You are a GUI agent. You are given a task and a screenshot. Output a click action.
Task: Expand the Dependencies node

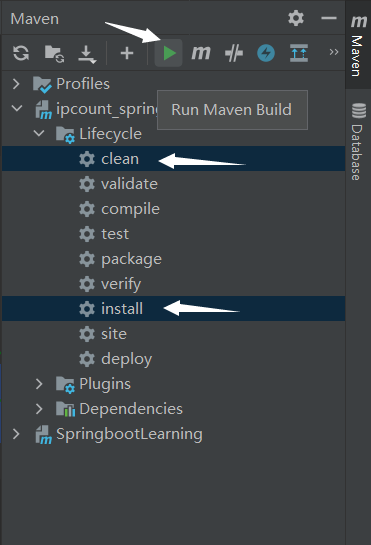pyautogui.click(x=39, y=409)
